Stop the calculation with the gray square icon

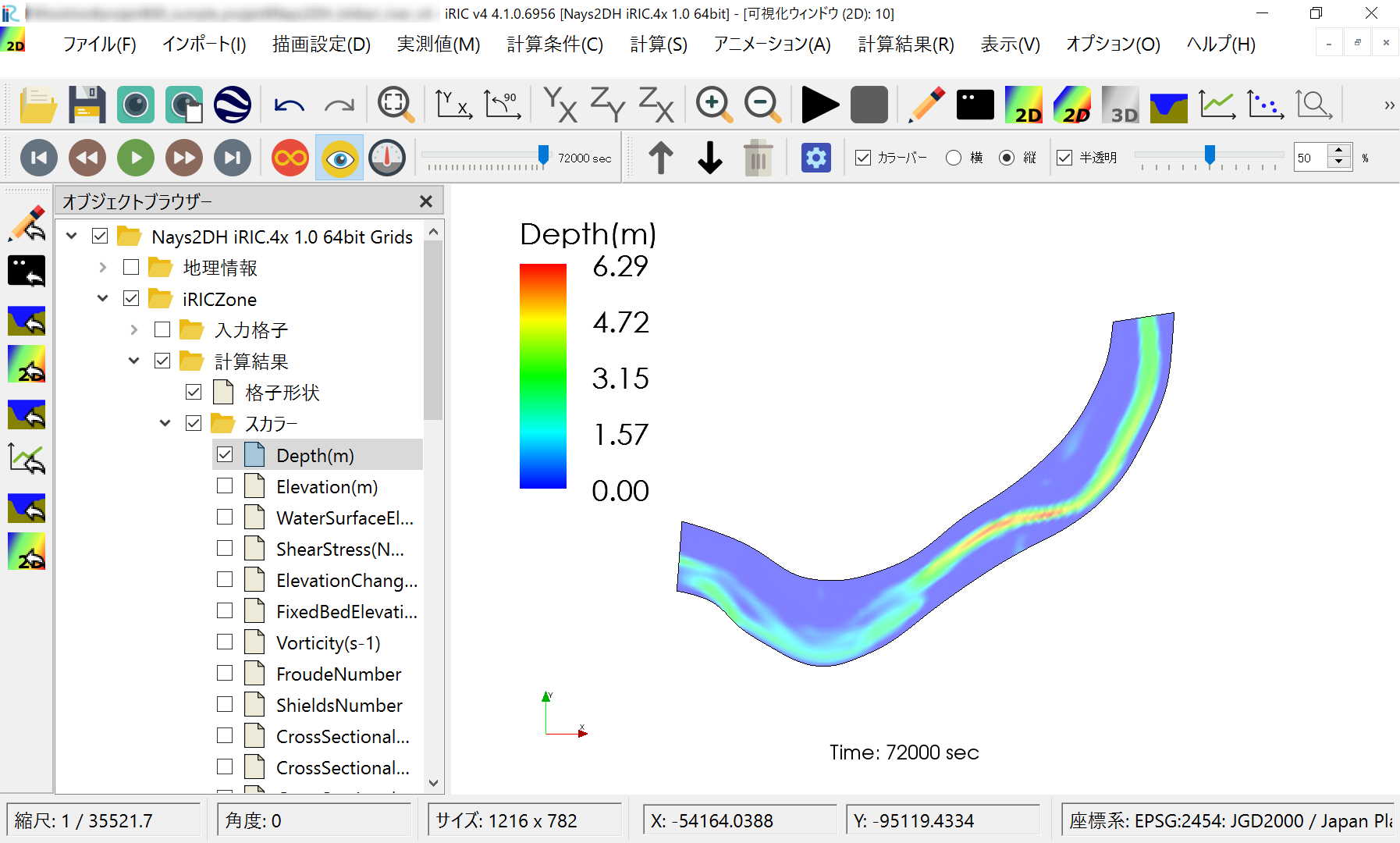pos(869,105)
